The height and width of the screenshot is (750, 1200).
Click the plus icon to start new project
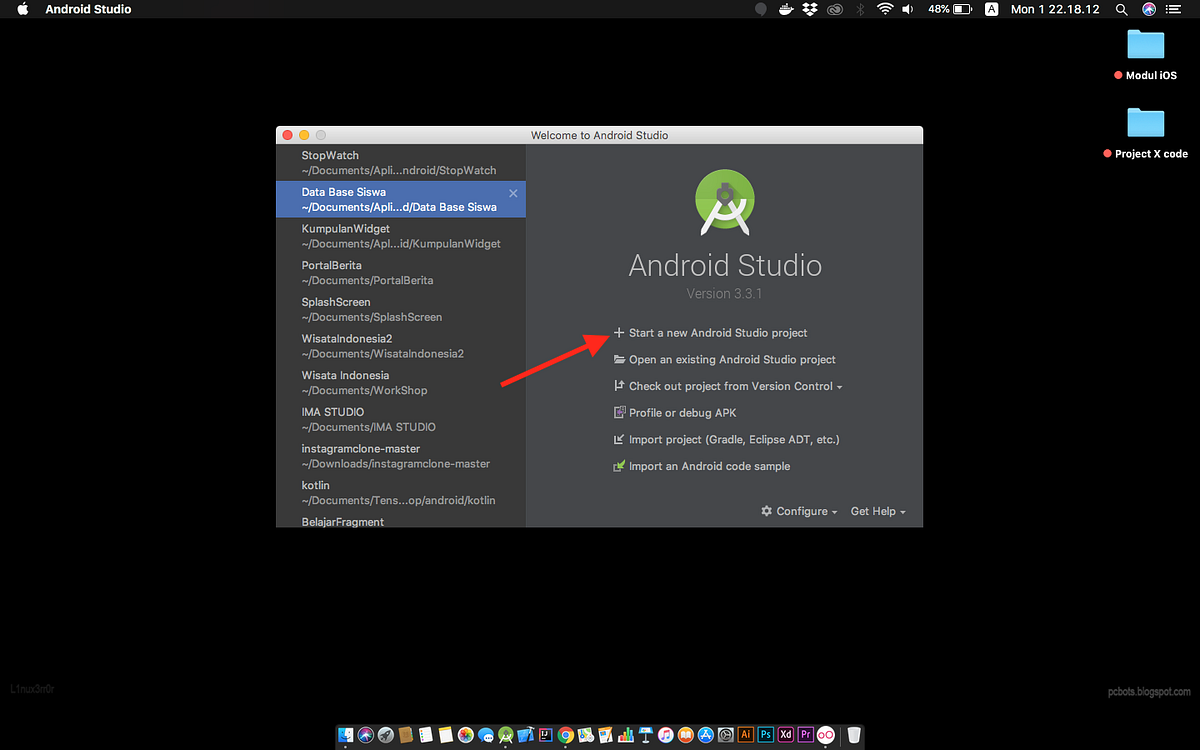click(x=620, y=332)
